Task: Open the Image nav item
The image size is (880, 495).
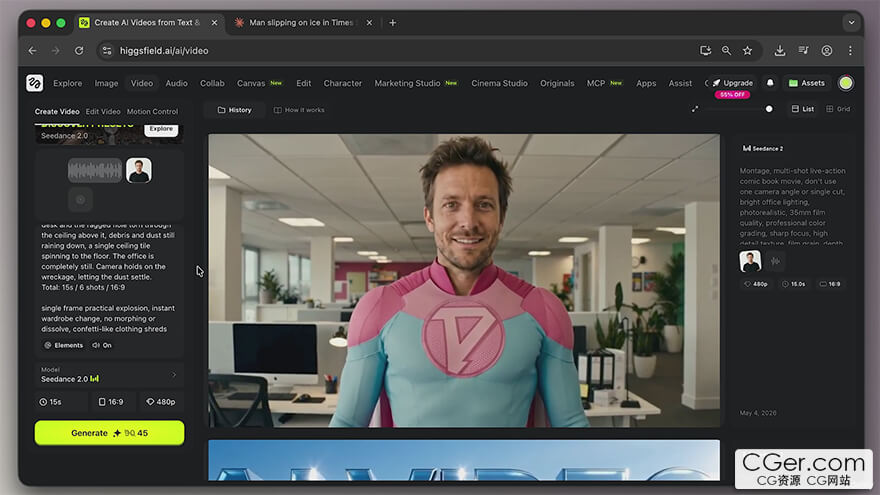Action: point(106,83)
